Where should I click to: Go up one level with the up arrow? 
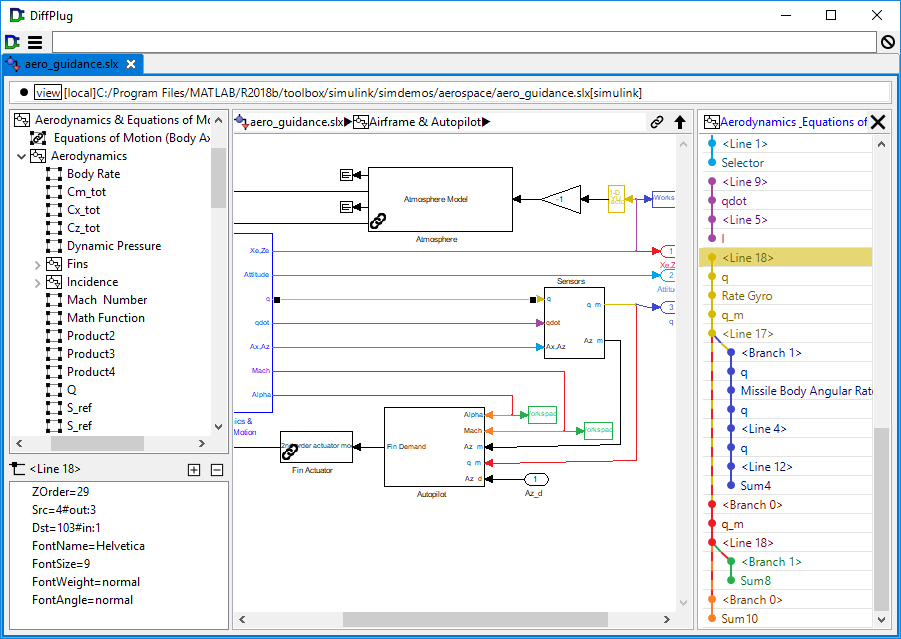pos(680,122)
